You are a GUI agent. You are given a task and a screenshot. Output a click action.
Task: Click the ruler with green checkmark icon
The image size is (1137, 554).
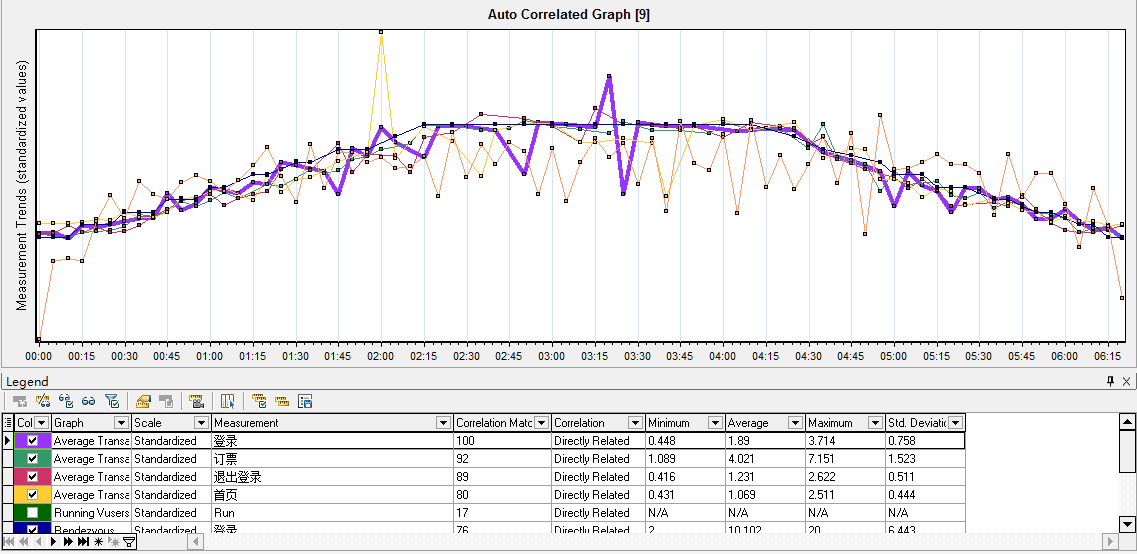click(259, 400)
